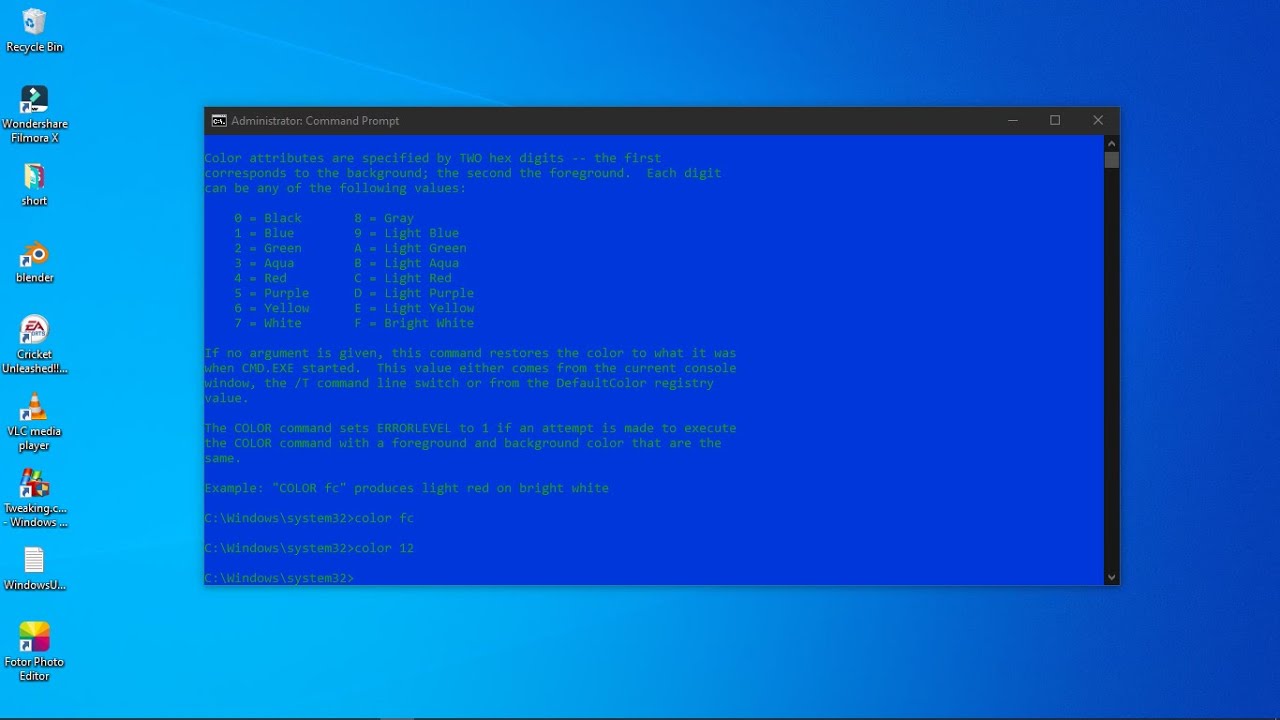1280x720 pixels.
Task: Click the '7 = White' entry
Action: tap(268, 323)
